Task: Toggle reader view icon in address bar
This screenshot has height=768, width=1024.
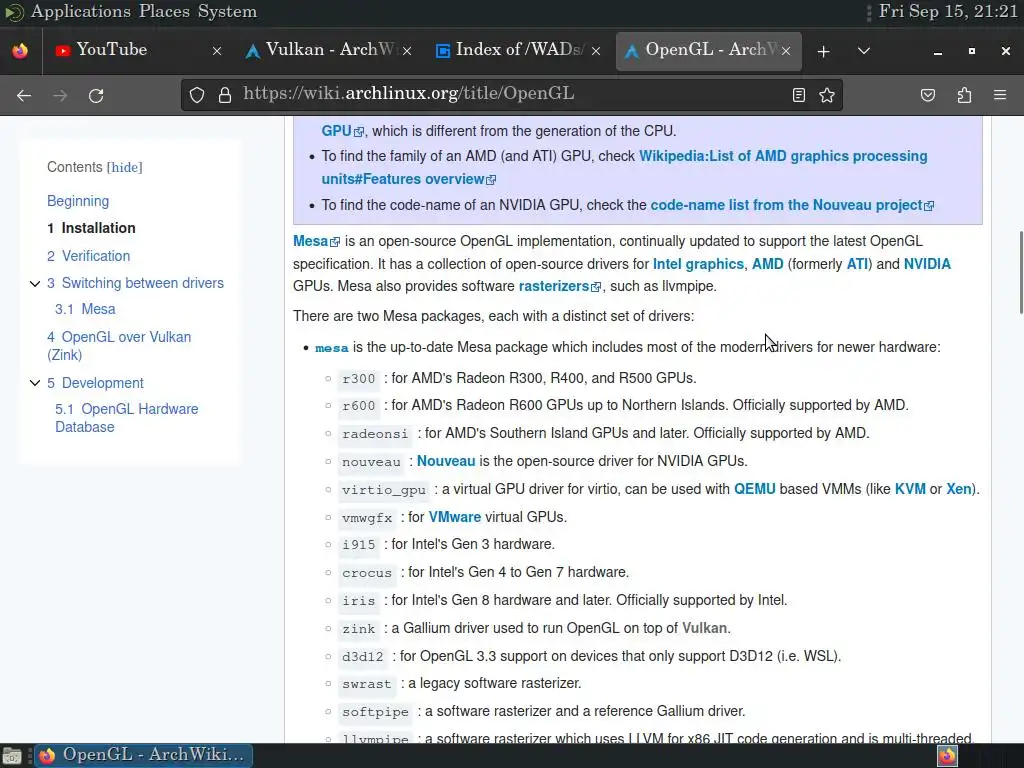Action: pos(799,95)
